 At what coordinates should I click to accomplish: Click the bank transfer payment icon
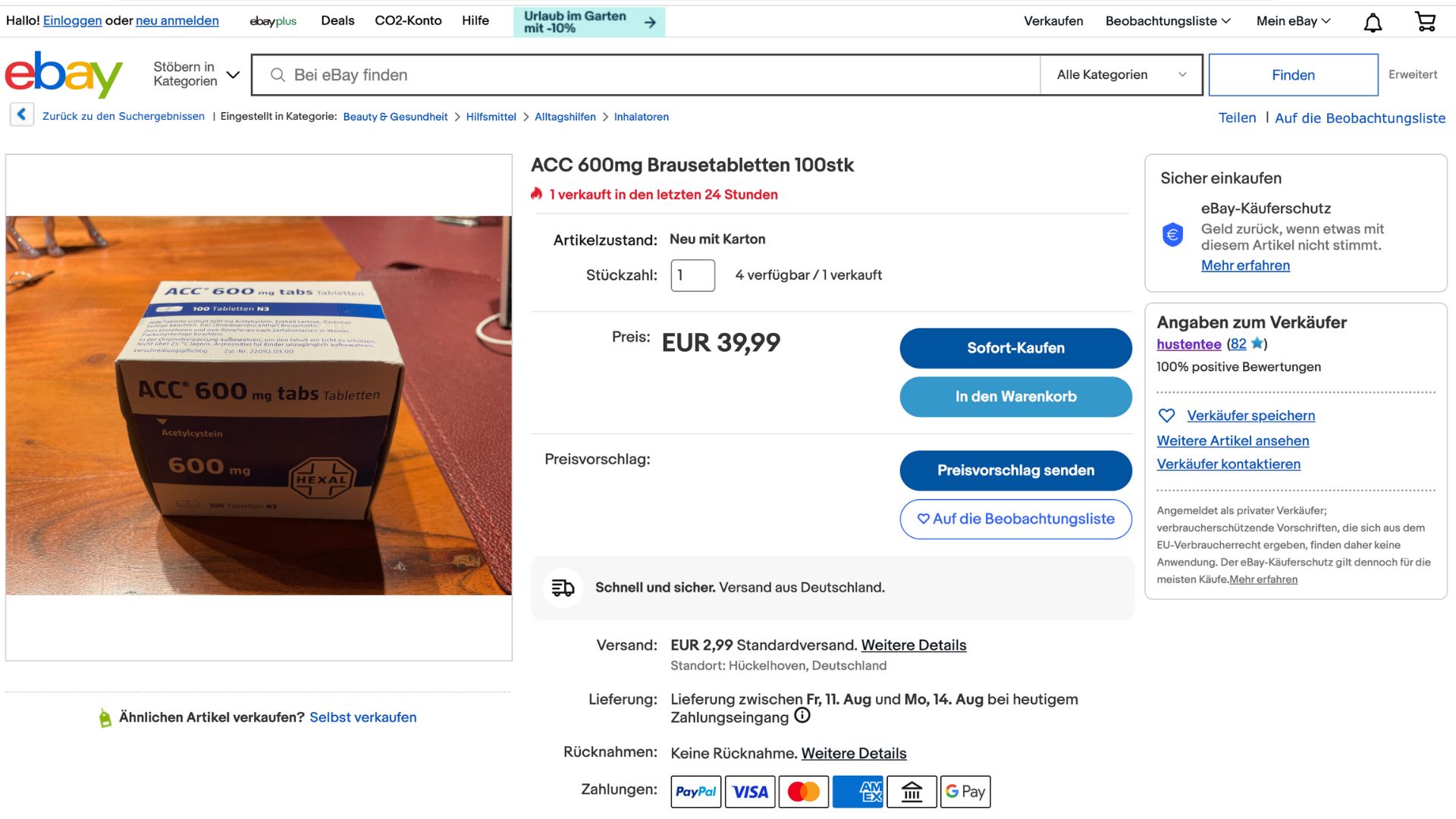pyautogui.click(x=912, y=792)
